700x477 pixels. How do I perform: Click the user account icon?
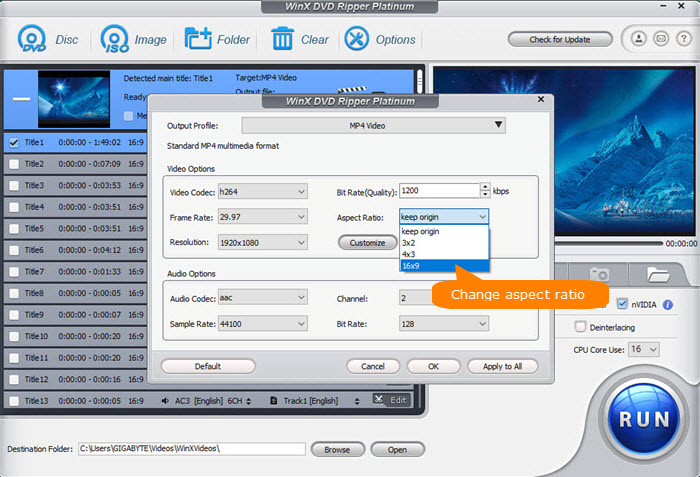[638, 39]
